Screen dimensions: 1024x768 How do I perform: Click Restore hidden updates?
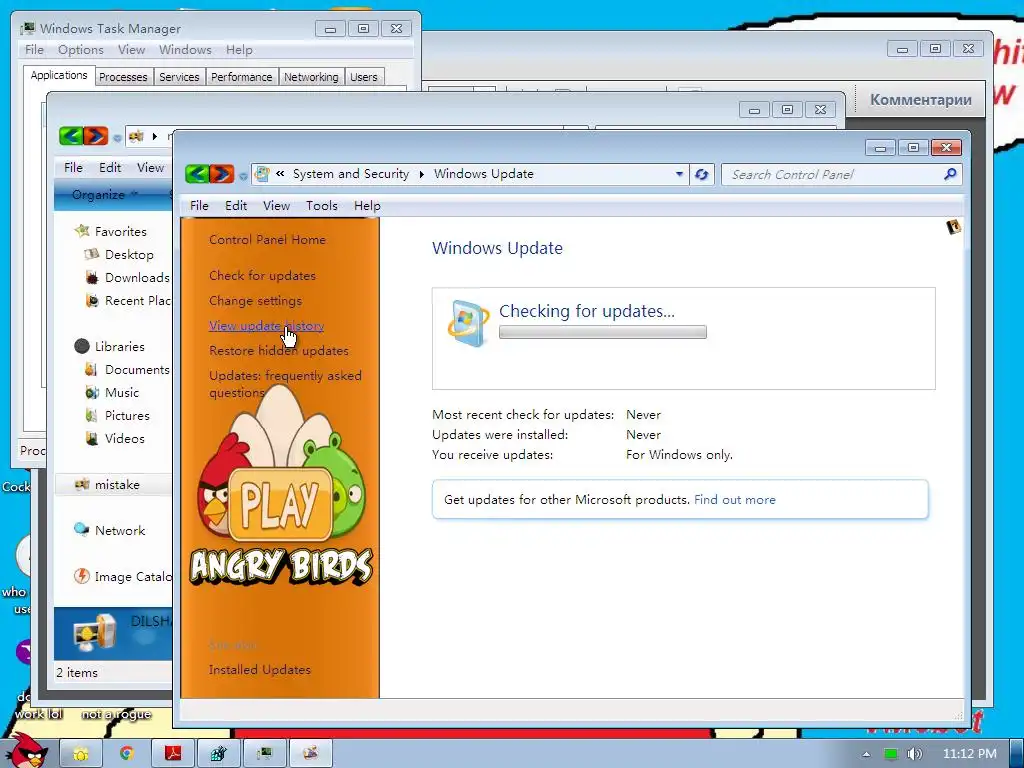(x=279, y=351)
